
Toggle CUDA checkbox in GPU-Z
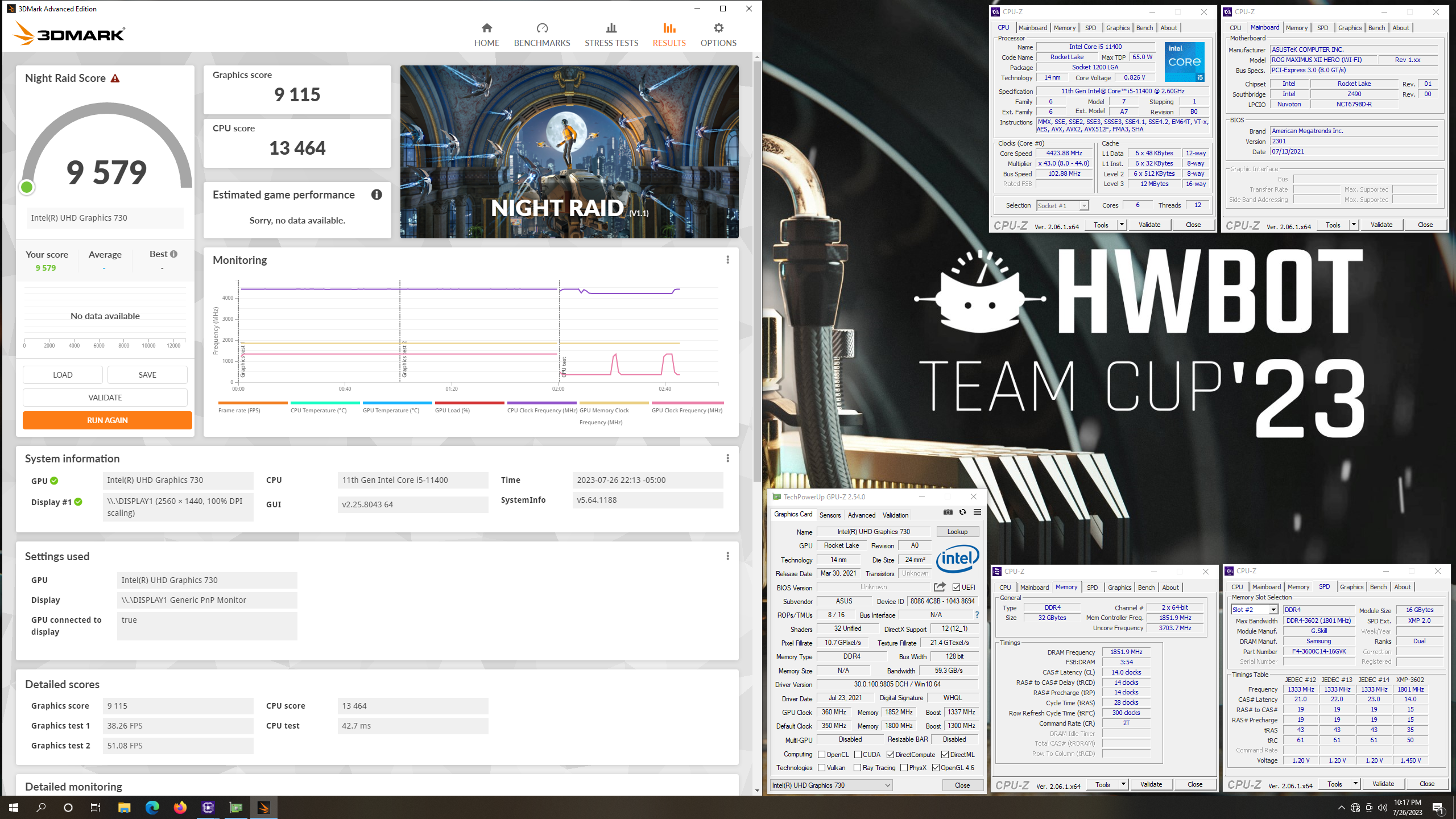click(858, 755)
